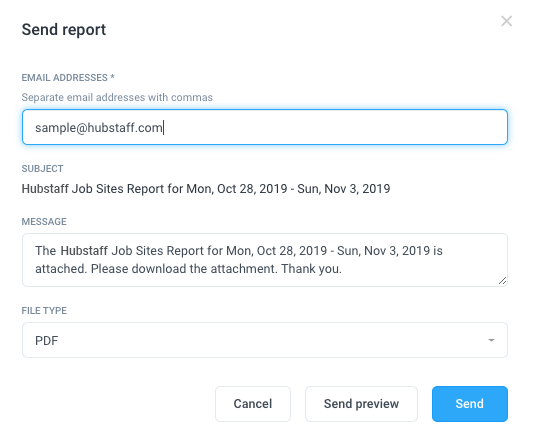Close the Send report dialog

[506, 21]
